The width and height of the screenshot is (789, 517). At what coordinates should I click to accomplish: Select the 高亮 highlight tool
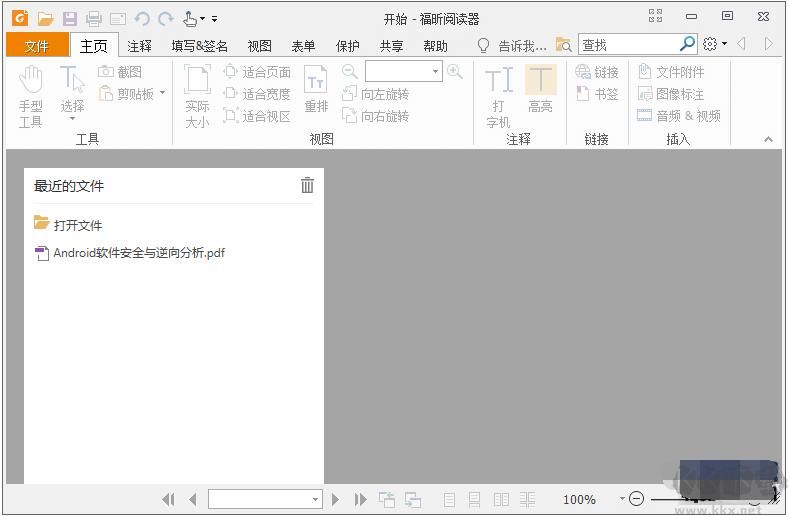[540, 89]
